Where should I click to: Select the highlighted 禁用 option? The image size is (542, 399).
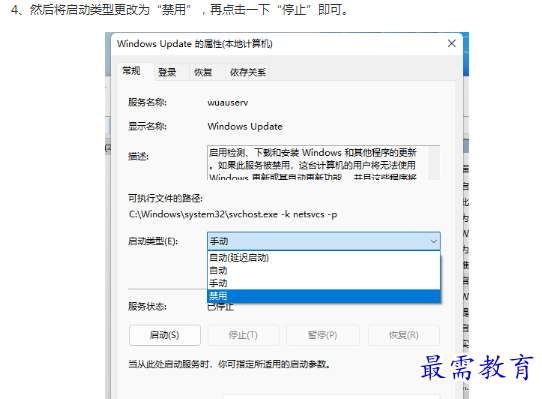(x=324, y=296)
